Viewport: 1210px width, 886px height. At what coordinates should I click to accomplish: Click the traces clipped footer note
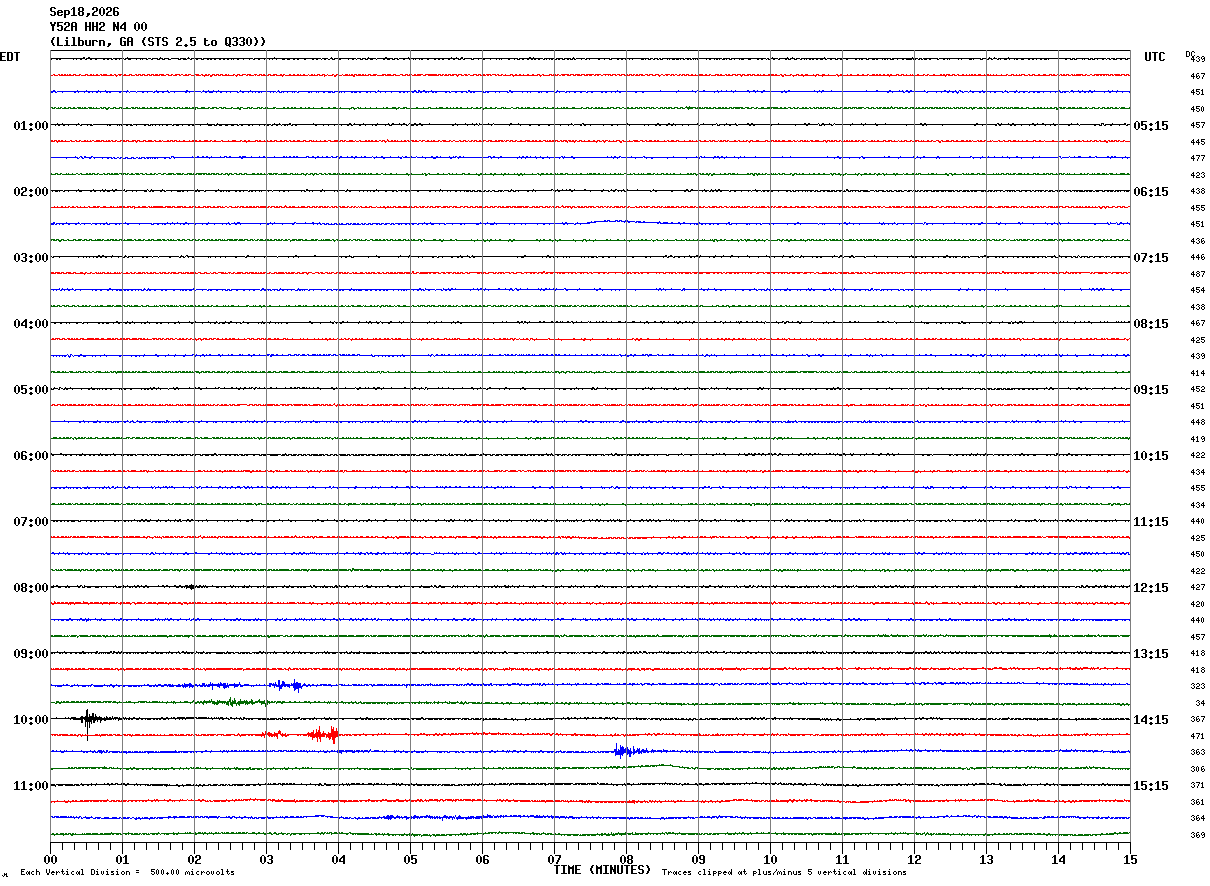(784, 873)
